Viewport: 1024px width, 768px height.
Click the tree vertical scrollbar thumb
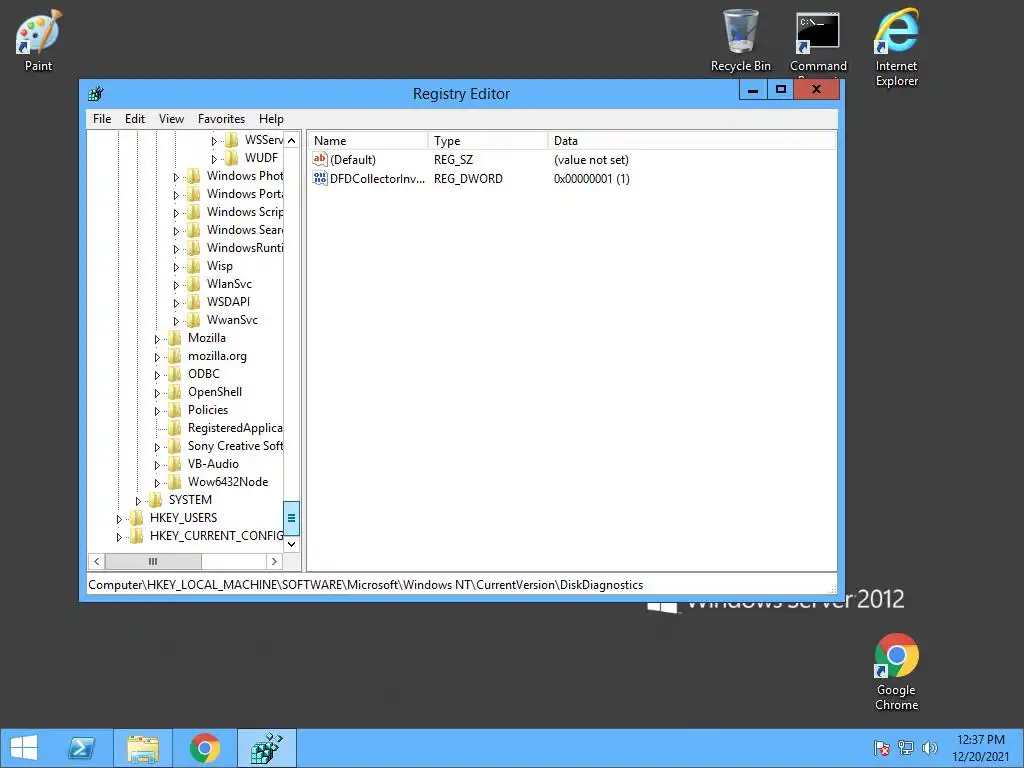tap(291, 518)
